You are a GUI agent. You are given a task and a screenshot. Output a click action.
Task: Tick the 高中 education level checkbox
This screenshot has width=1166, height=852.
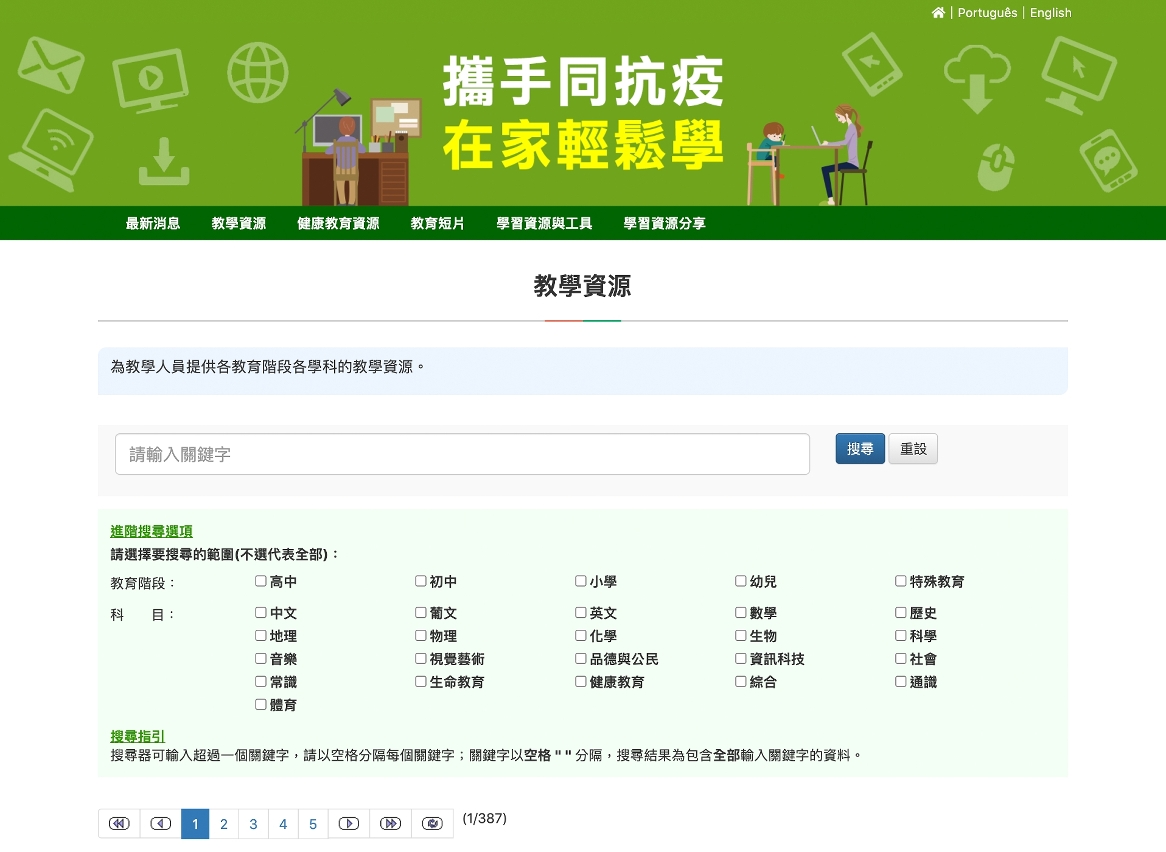(261, 581)
